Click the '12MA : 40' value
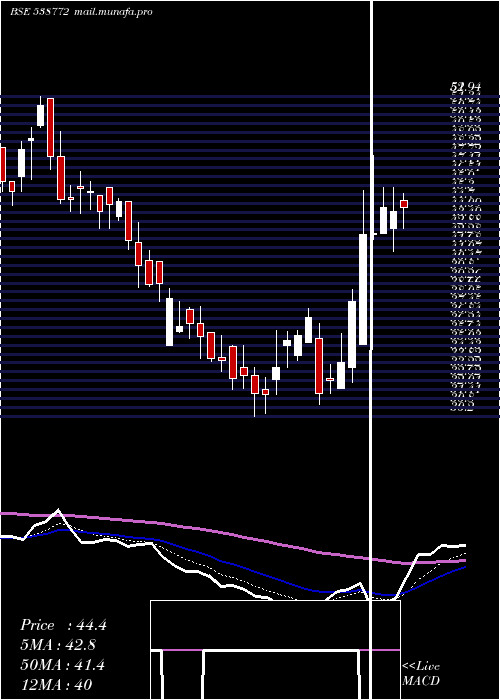This screenshot has width=500, height=700. click(x=56, y=685)
